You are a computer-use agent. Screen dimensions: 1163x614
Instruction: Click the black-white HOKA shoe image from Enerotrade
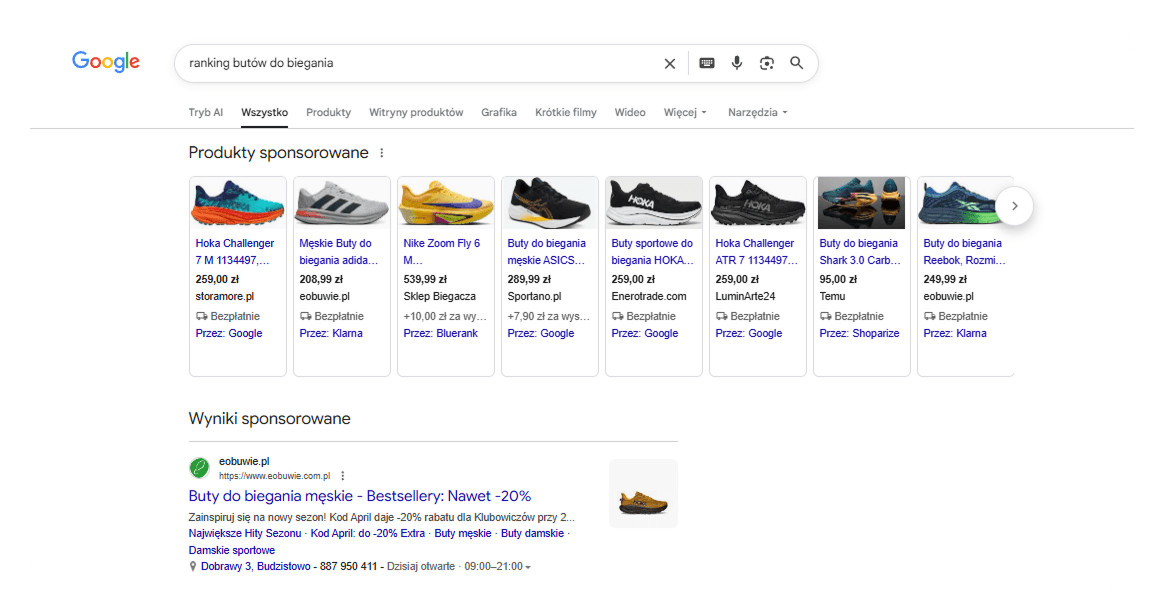pyautogui.click(x=653, y=202)
